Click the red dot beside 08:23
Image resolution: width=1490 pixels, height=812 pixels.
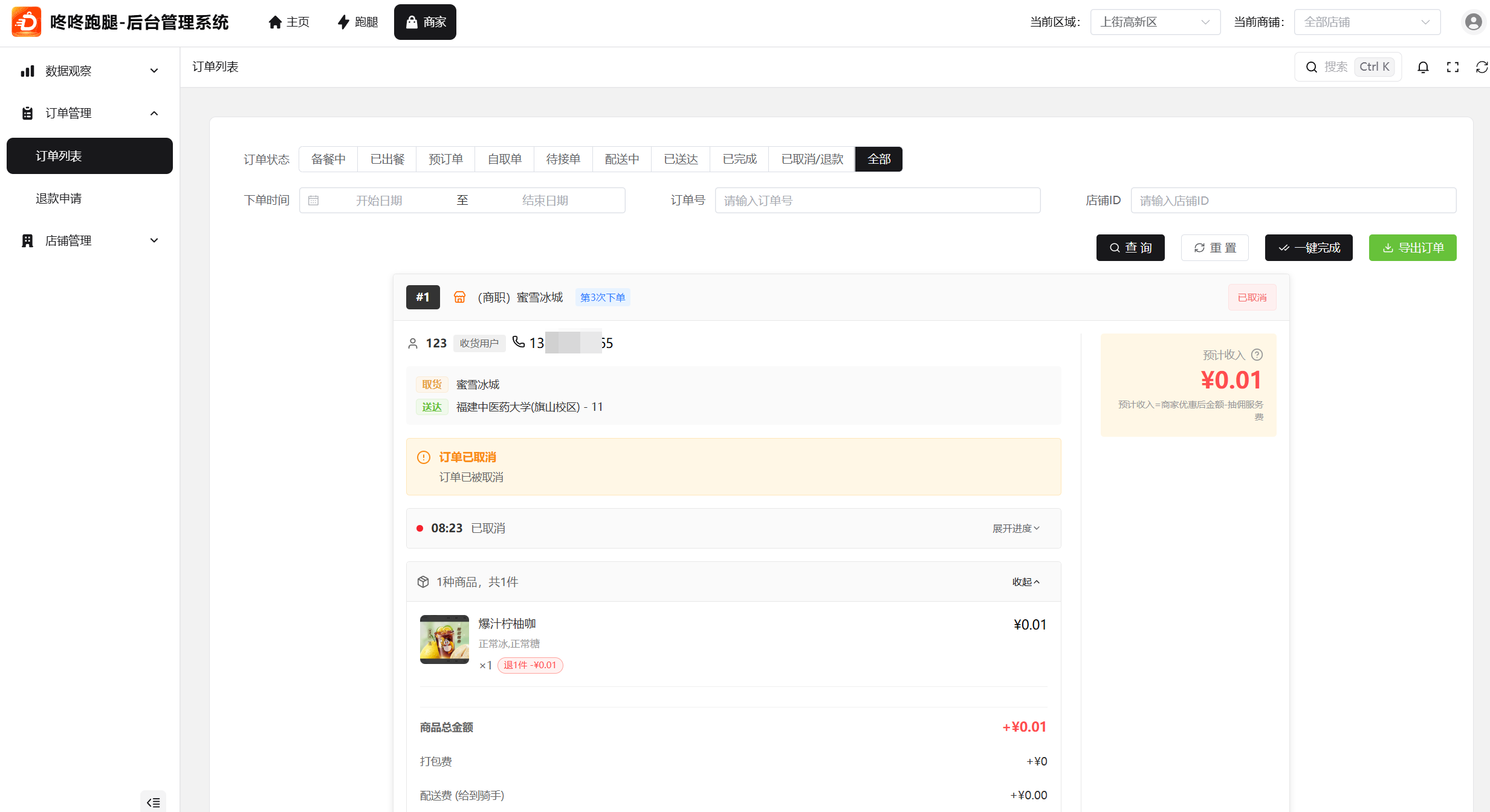click(419, 529)
